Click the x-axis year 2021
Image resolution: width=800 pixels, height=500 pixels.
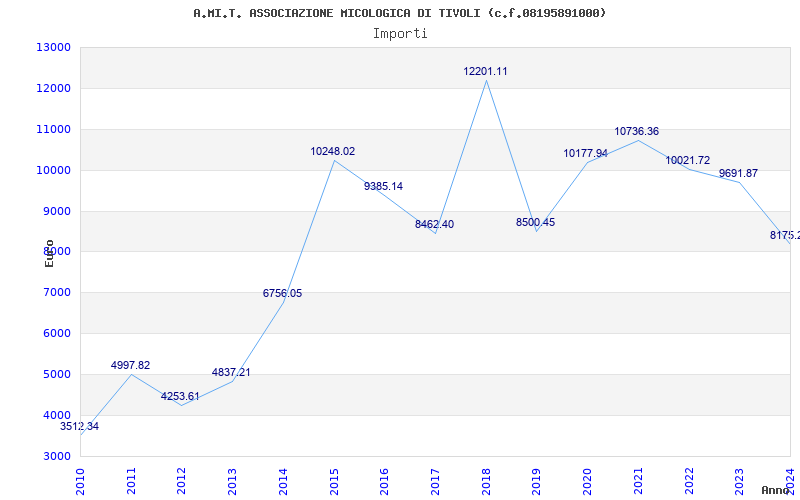tap(638, 481)
